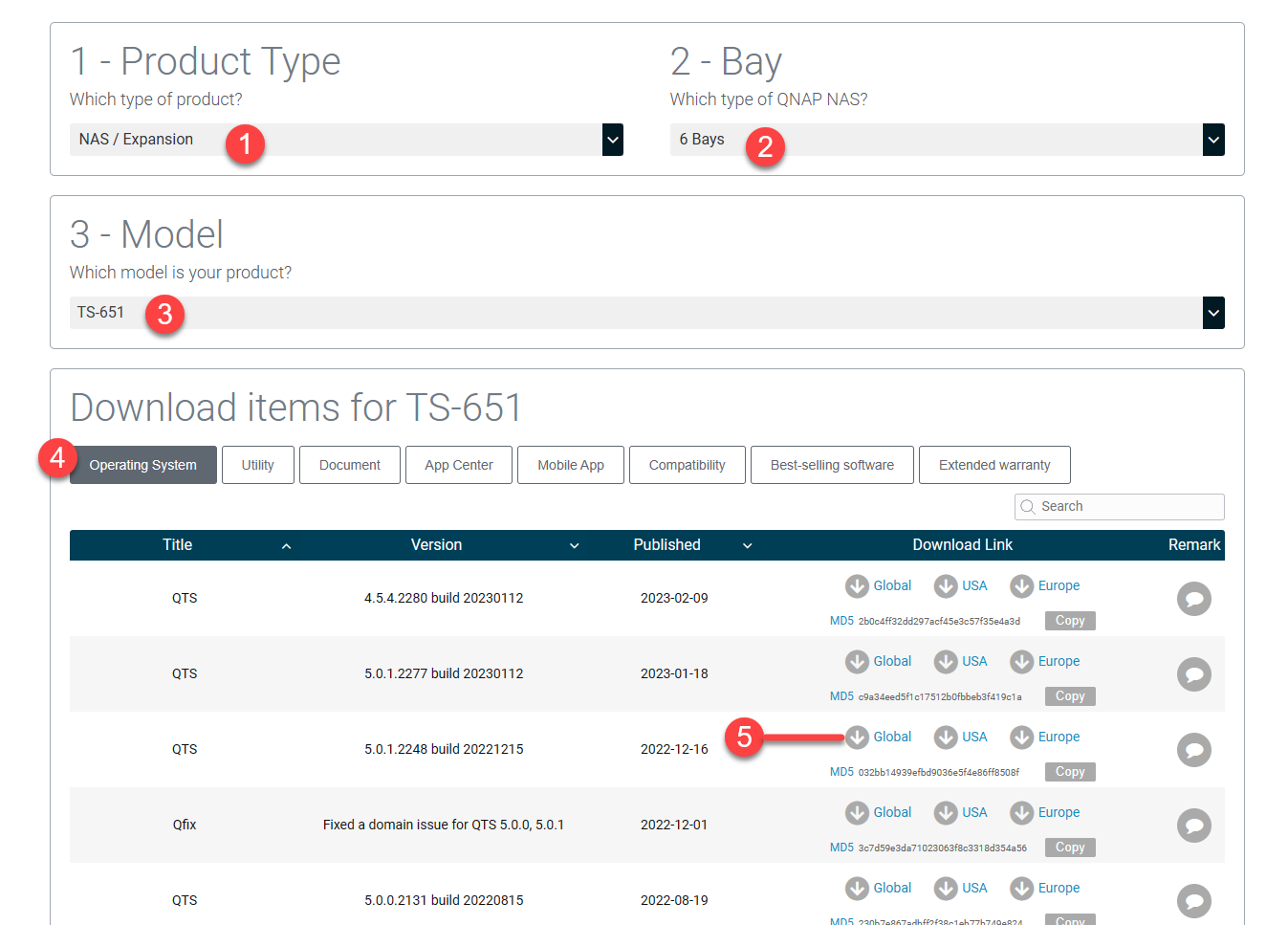Download USA icon for QTS 4.5.4.2280
The image size is (1288, 925).
[946, 585]
